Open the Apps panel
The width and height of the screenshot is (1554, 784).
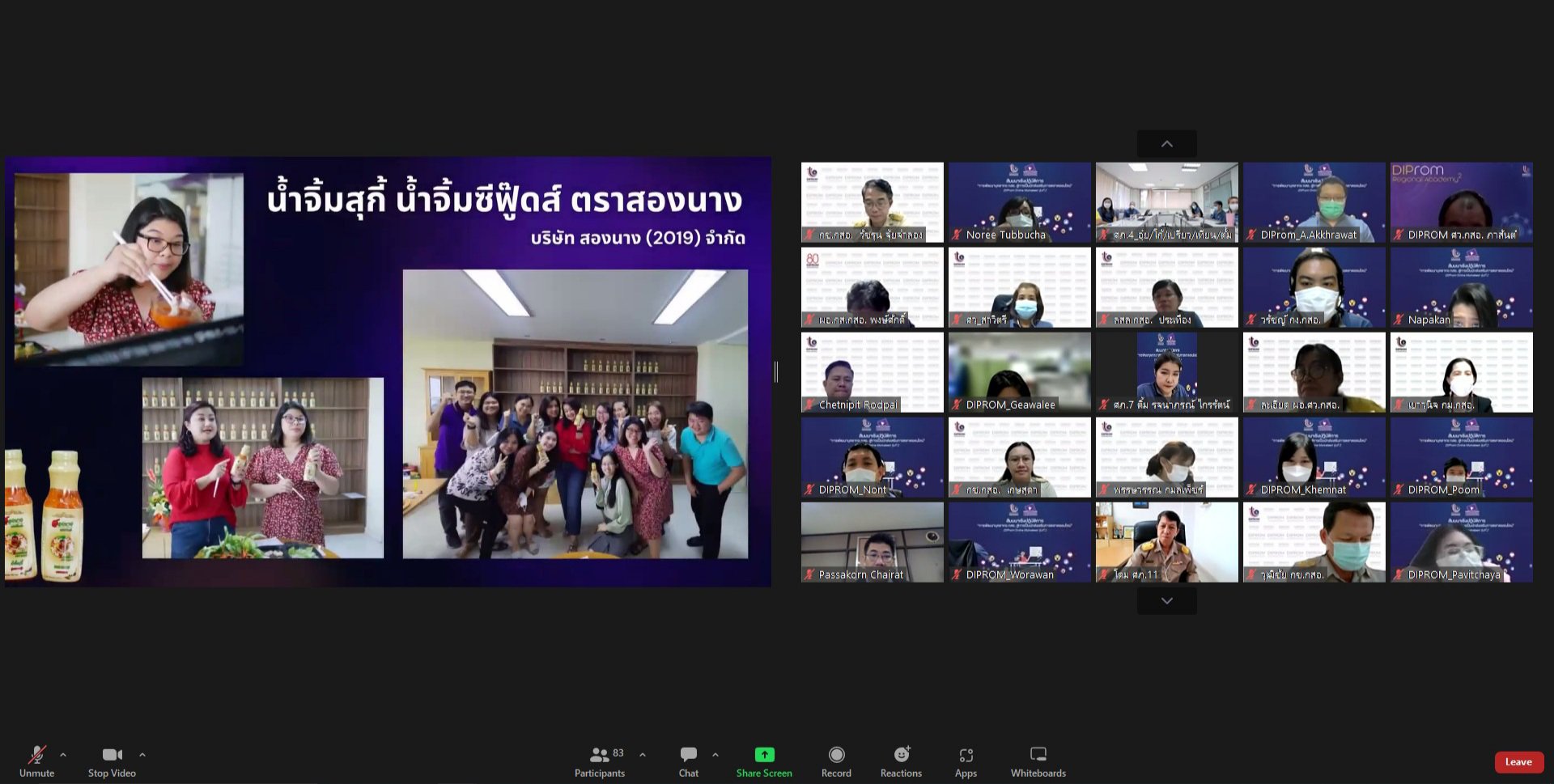click(x=966, y=761)
